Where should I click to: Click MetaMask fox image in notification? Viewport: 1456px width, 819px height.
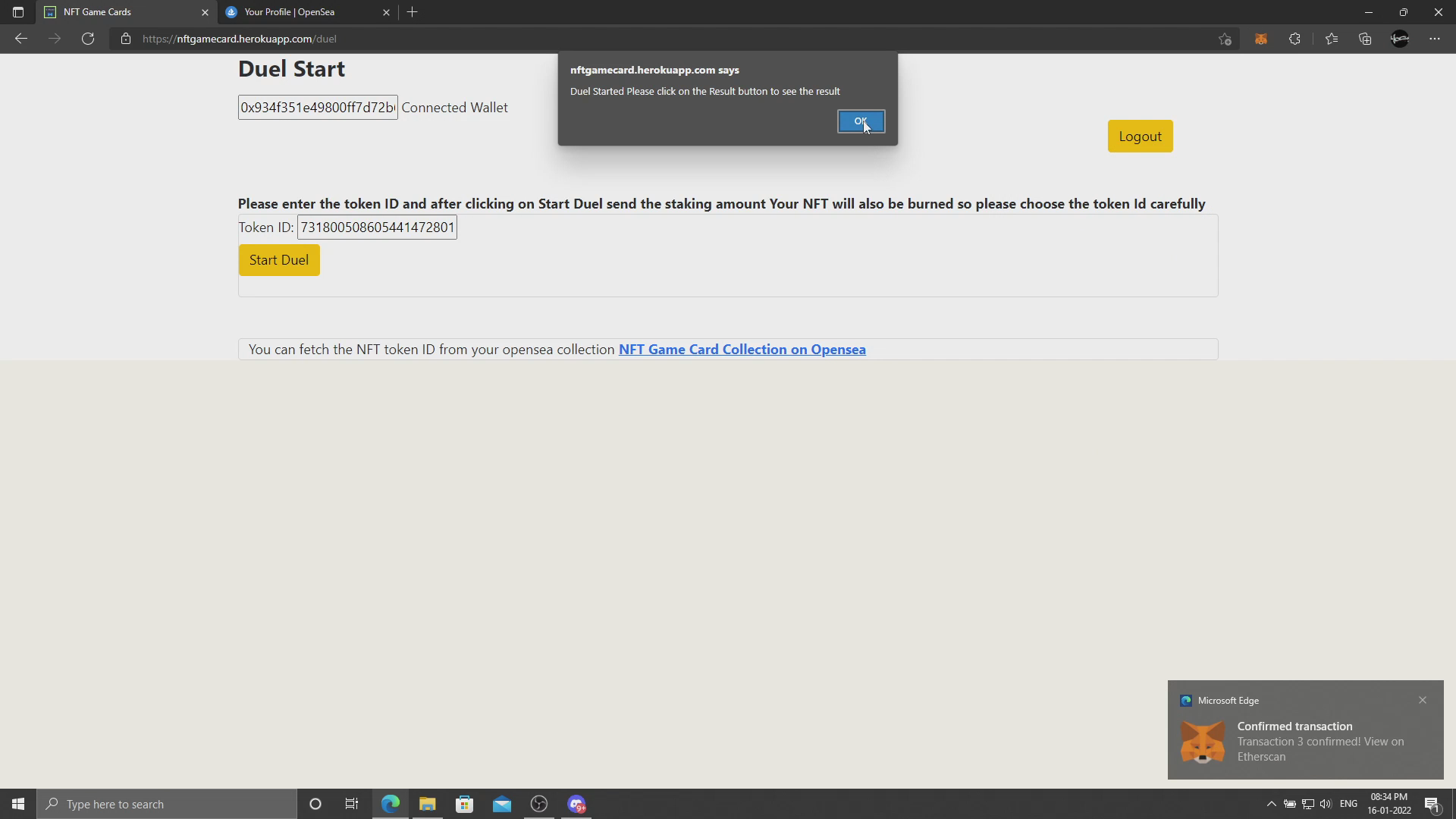point(1203,742)
